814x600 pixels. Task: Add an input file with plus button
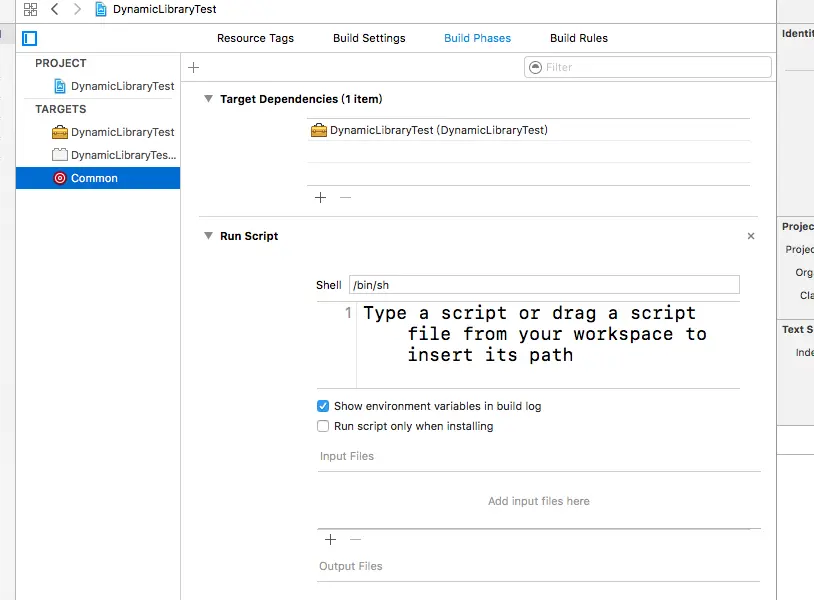[330, 540]
